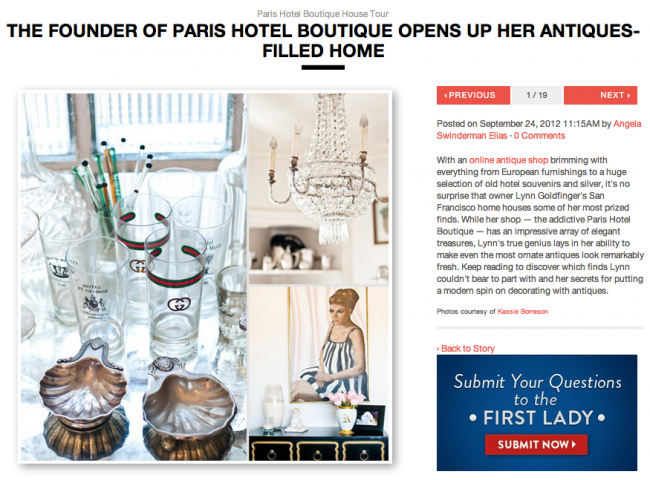Viewport: 650px width, 480px height.
Task: Open photographer Kassie Borreson link
Action: tap(522, 312)
